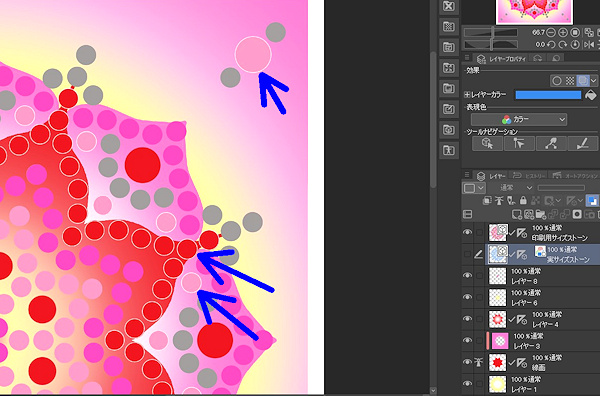This screenshot has height=396, width=600.
Task: Open layer palette hamburger menu
Action: pyautogui.click(x=467, y=175)
